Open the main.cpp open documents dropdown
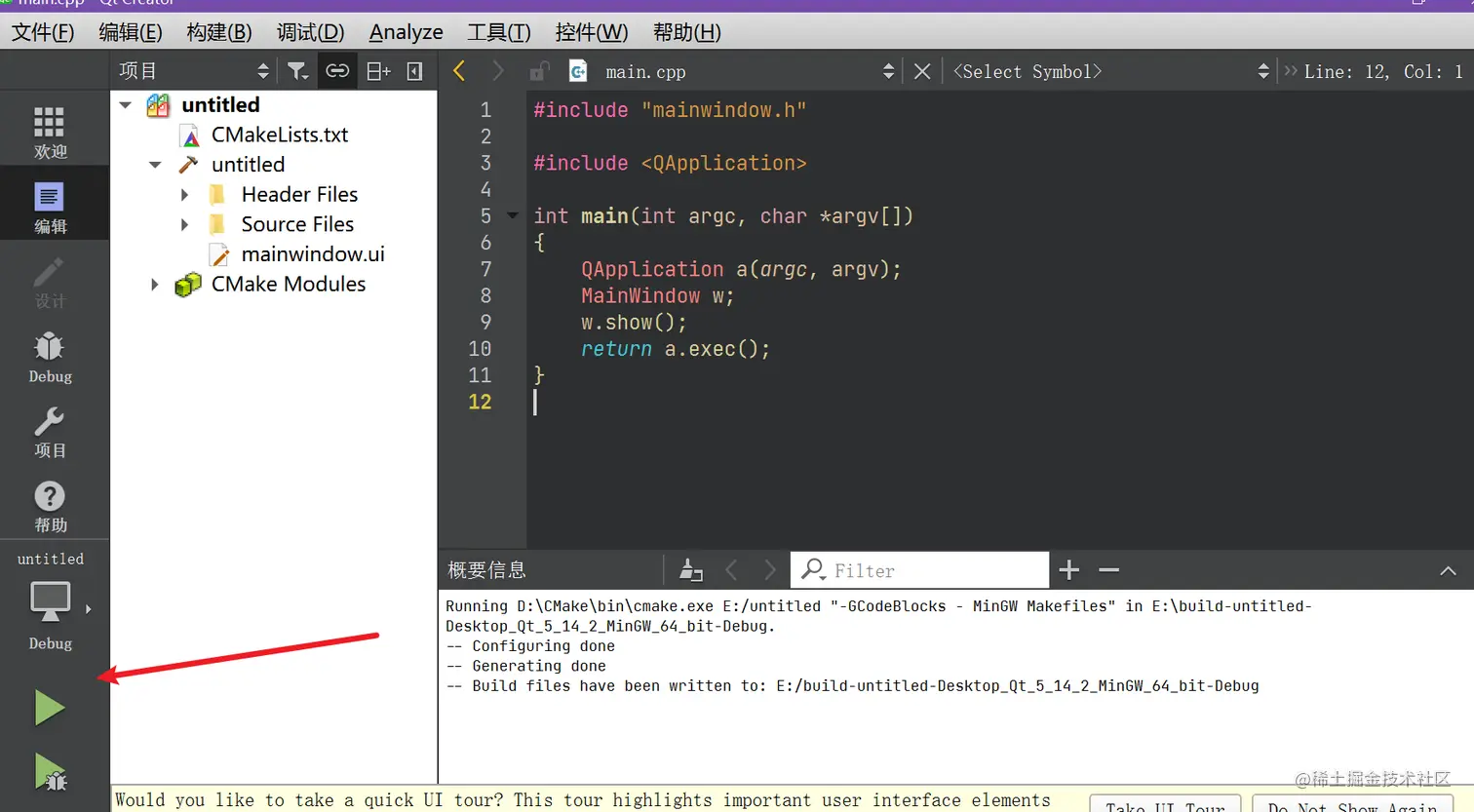This screenshot has width=1474, height=812. click(750, 71)
